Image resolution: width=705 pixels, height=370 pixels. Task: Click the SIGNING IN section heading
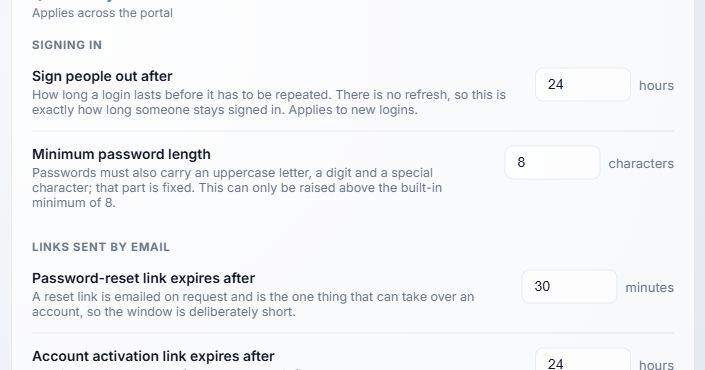coord(67,45)
